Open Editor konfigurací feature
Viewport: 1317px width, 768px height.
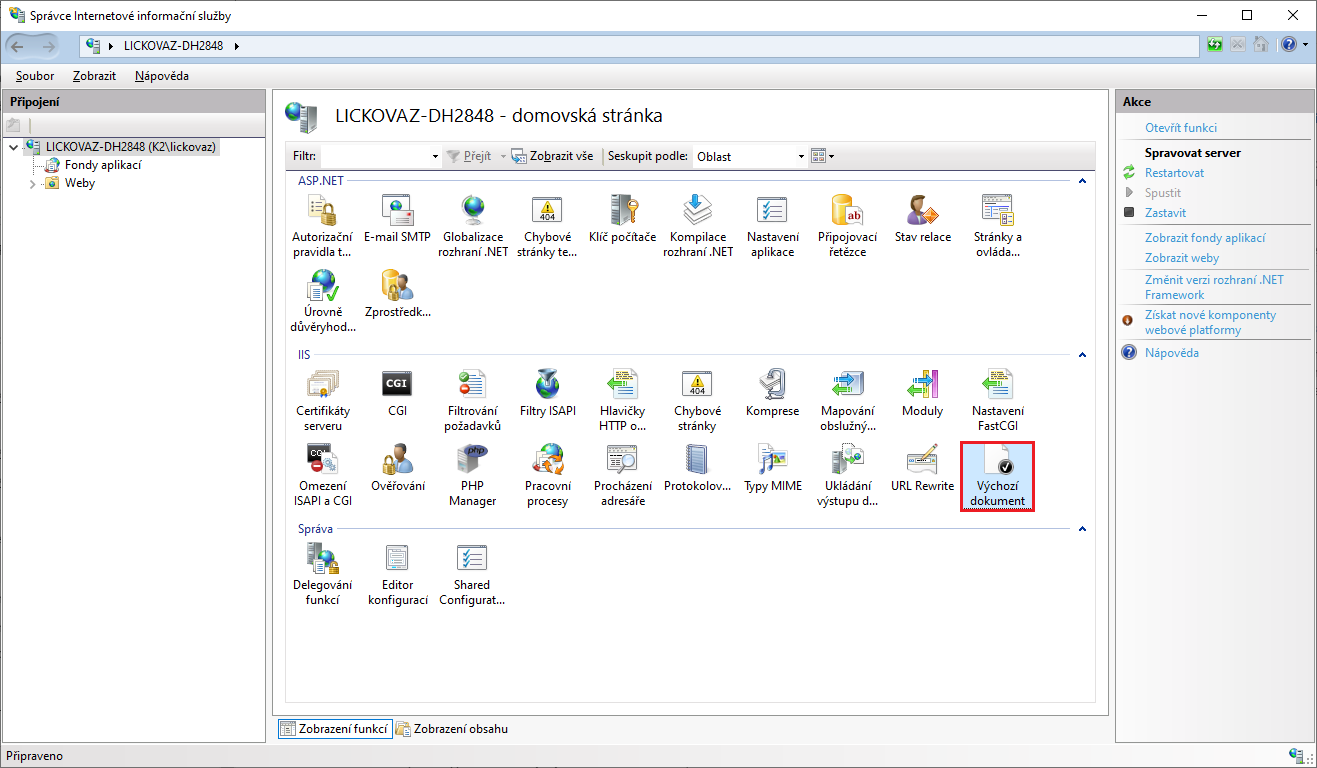(x=397, y=574)
